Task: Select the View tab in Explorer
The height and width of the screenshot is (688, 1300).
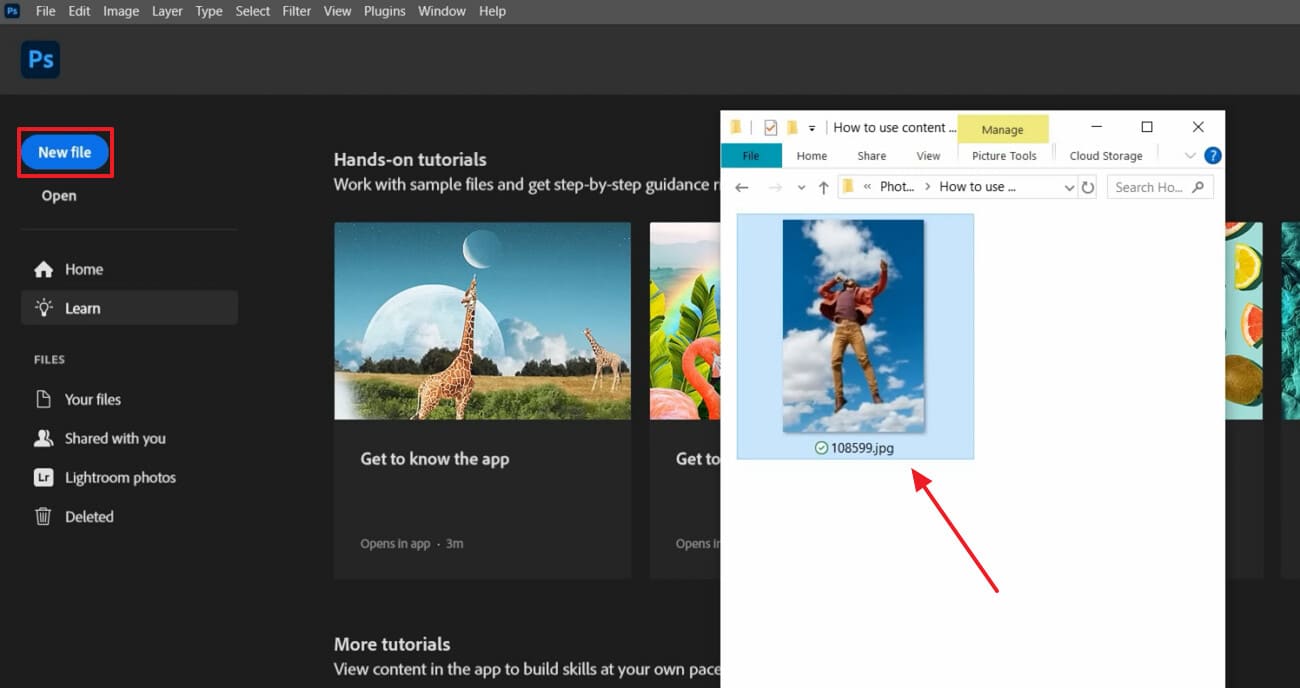Action: click(928, 155)
